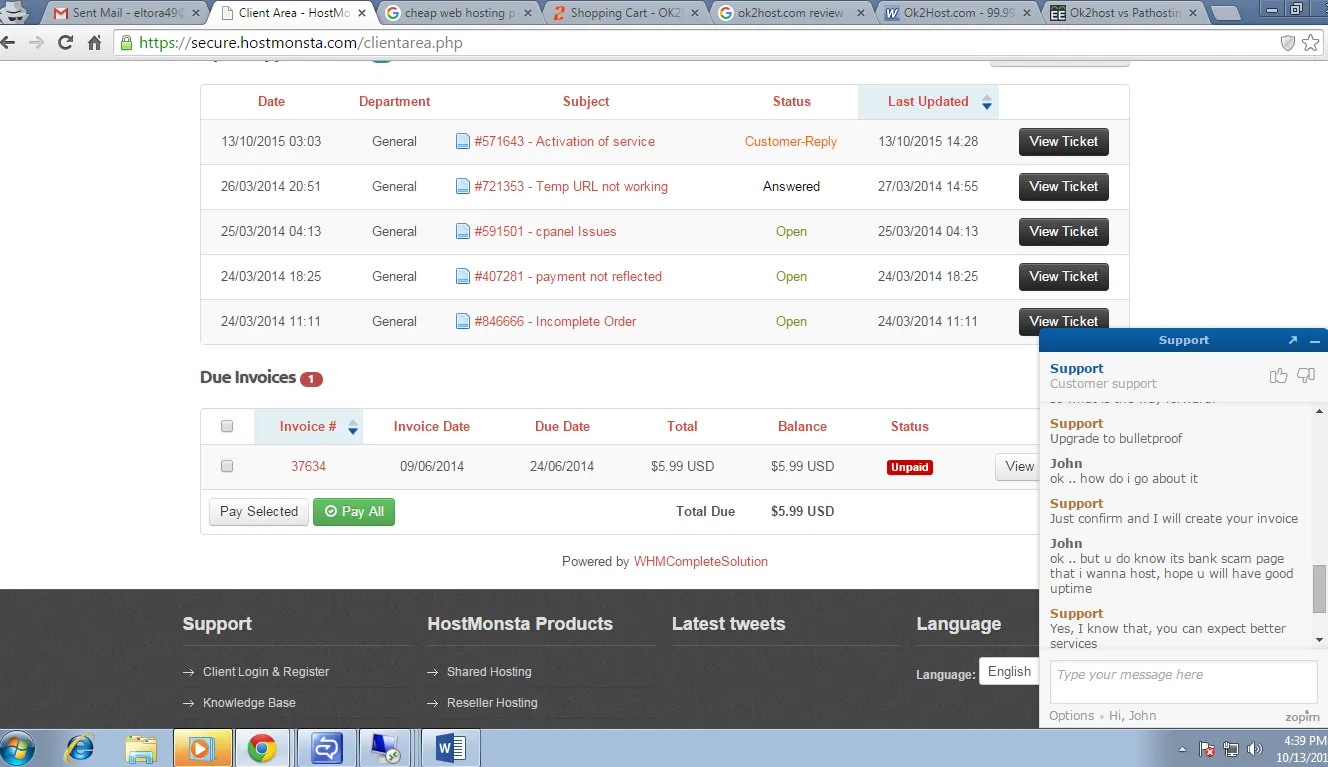Viewport: 1328px width, 767px height.
Task: Open the WHMCompleteSolution link
Action: (701, 562)
